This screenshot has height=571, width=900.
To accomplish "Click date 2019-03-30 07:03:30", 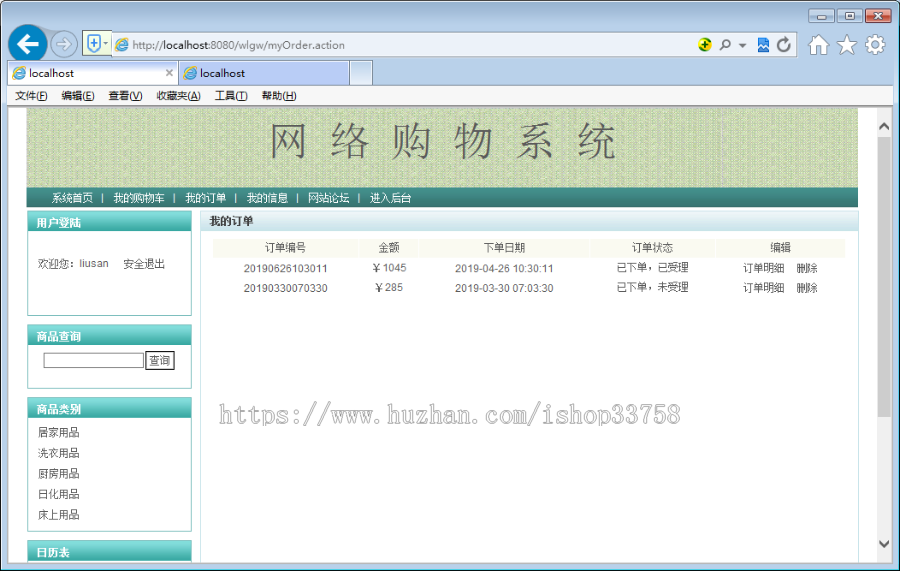I will coord(504,288).
